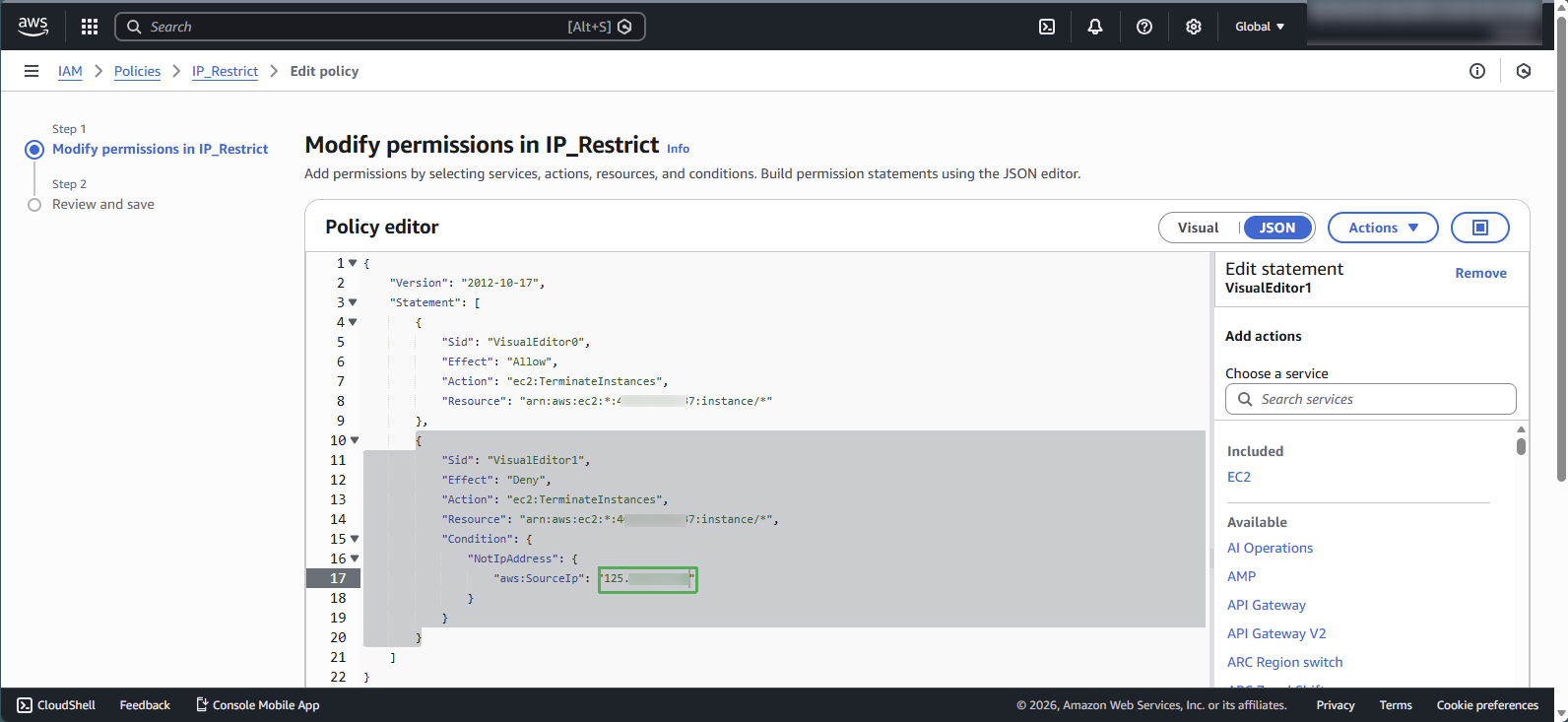Image resolution: width=1568 pixels, height=722 pixels.
Task: Click the services list scrollbar thumb
Action: click(x=1521, y=446)
